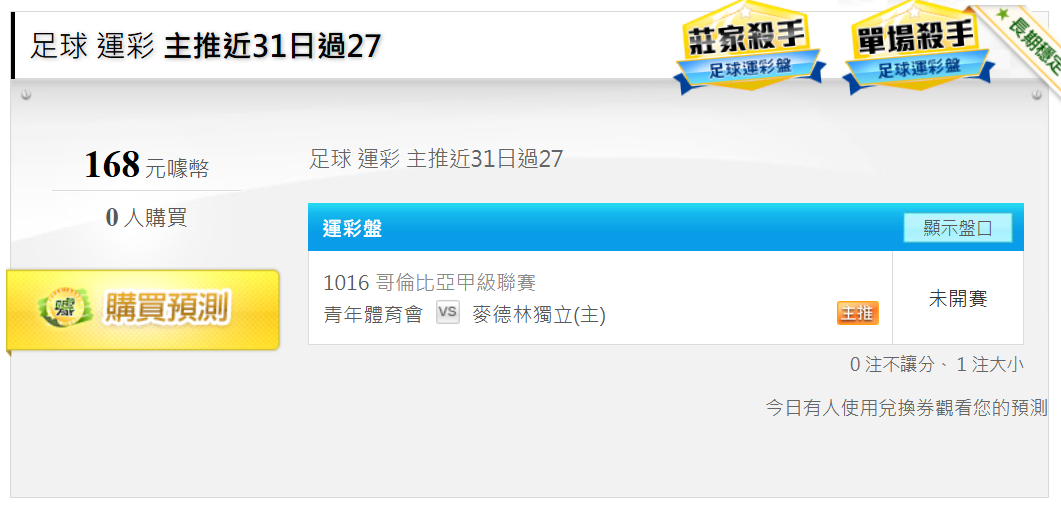
Task: Click team name 麥德林獨立(主)
Action: coord(539,314)
